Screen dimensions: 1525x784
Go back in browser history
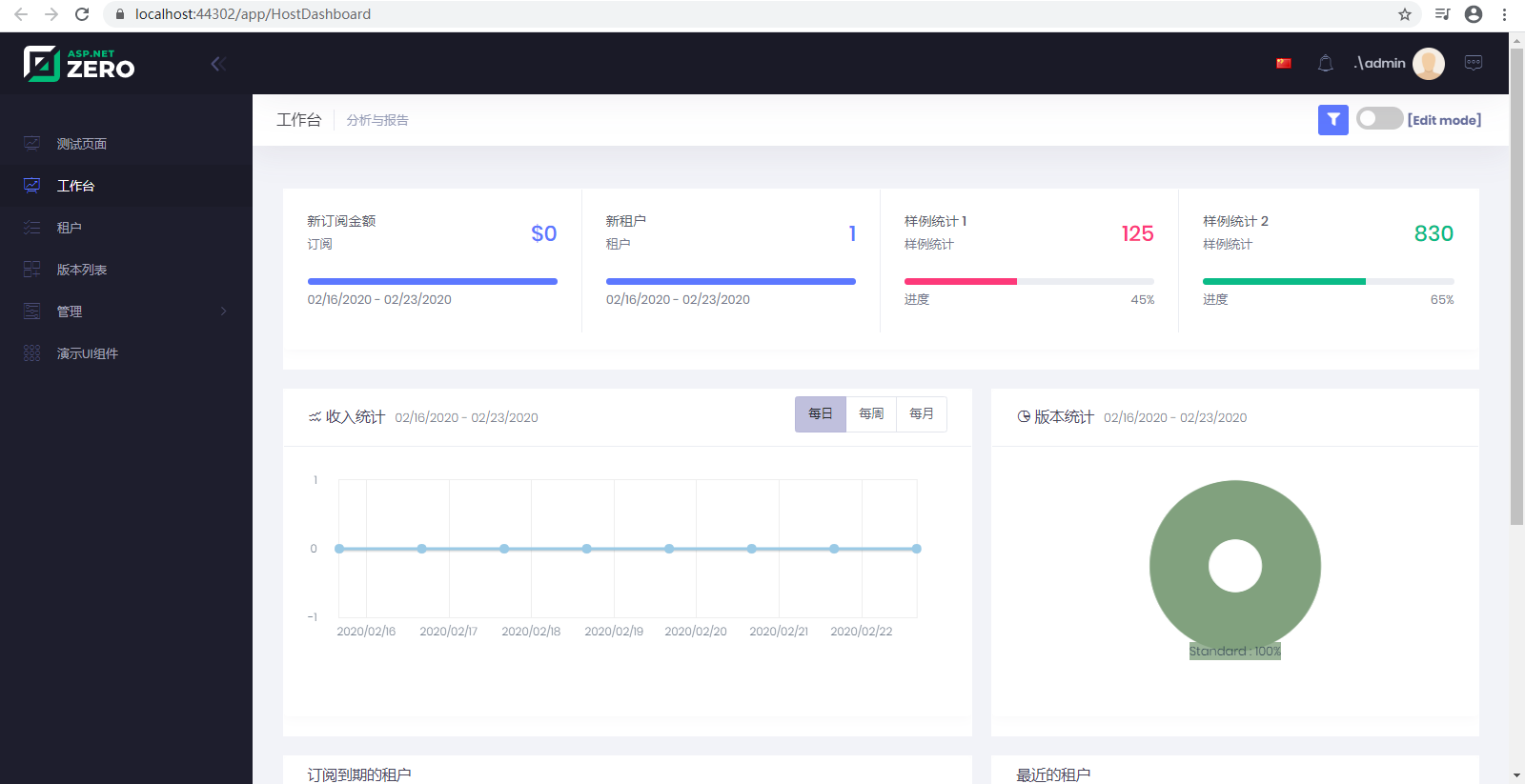point(21,14)
